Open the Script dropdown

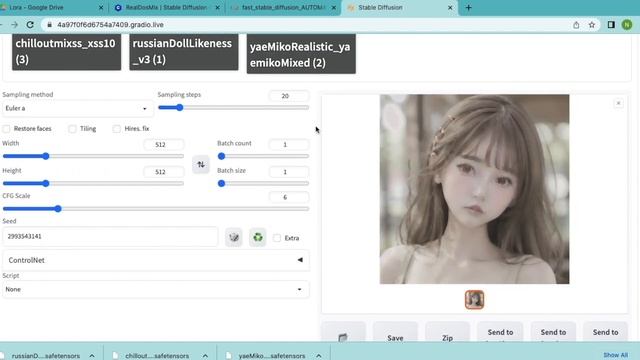click(155, 289)
